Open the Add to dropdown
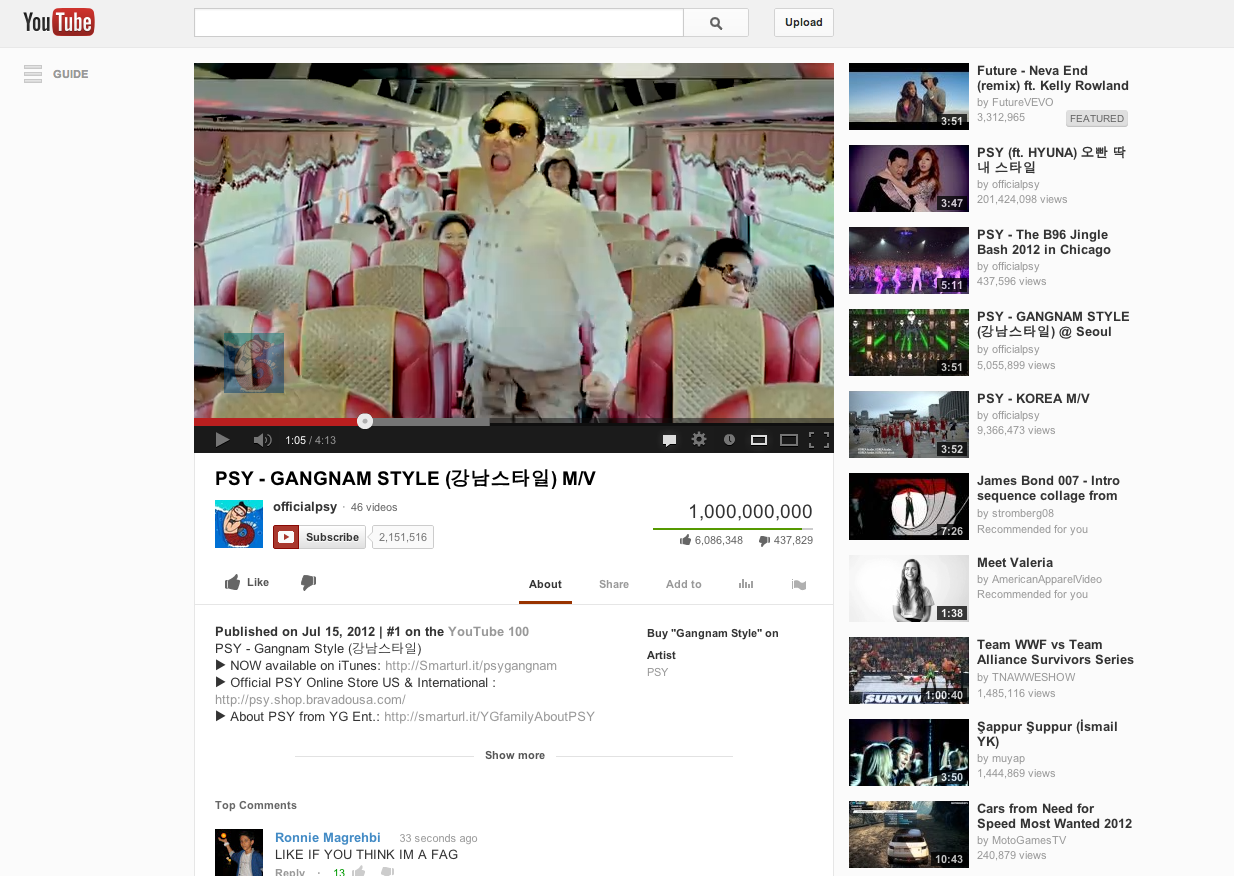The height and width of the screenshot is (876, 1234). 683,585
